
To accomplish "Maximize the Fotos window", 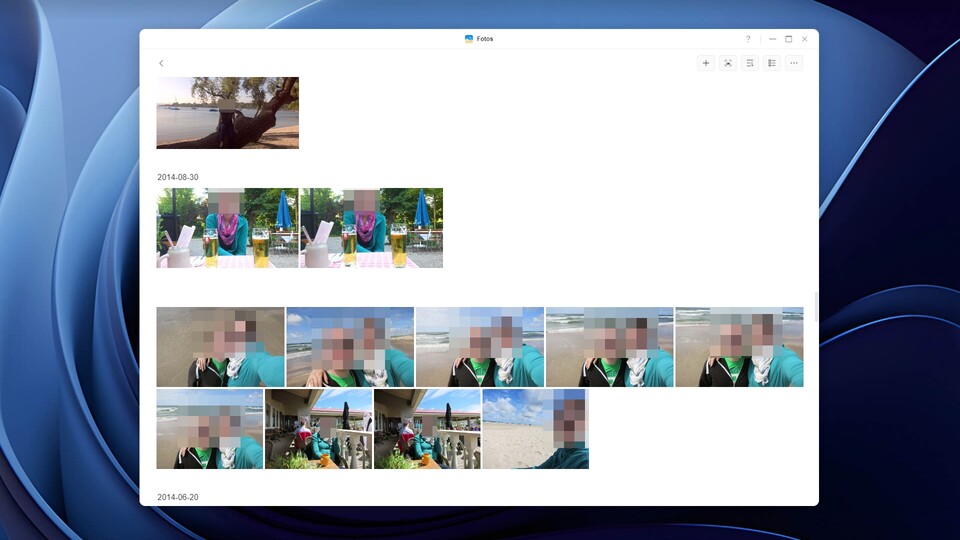I will tap(788, 39).
